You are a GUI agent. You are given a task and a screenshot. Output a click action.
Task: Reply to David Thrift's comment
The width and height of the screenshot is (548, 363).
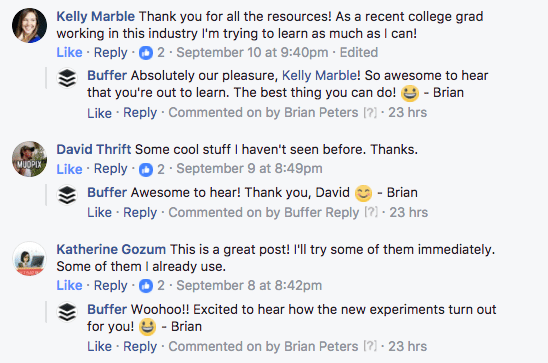point(110,169)
